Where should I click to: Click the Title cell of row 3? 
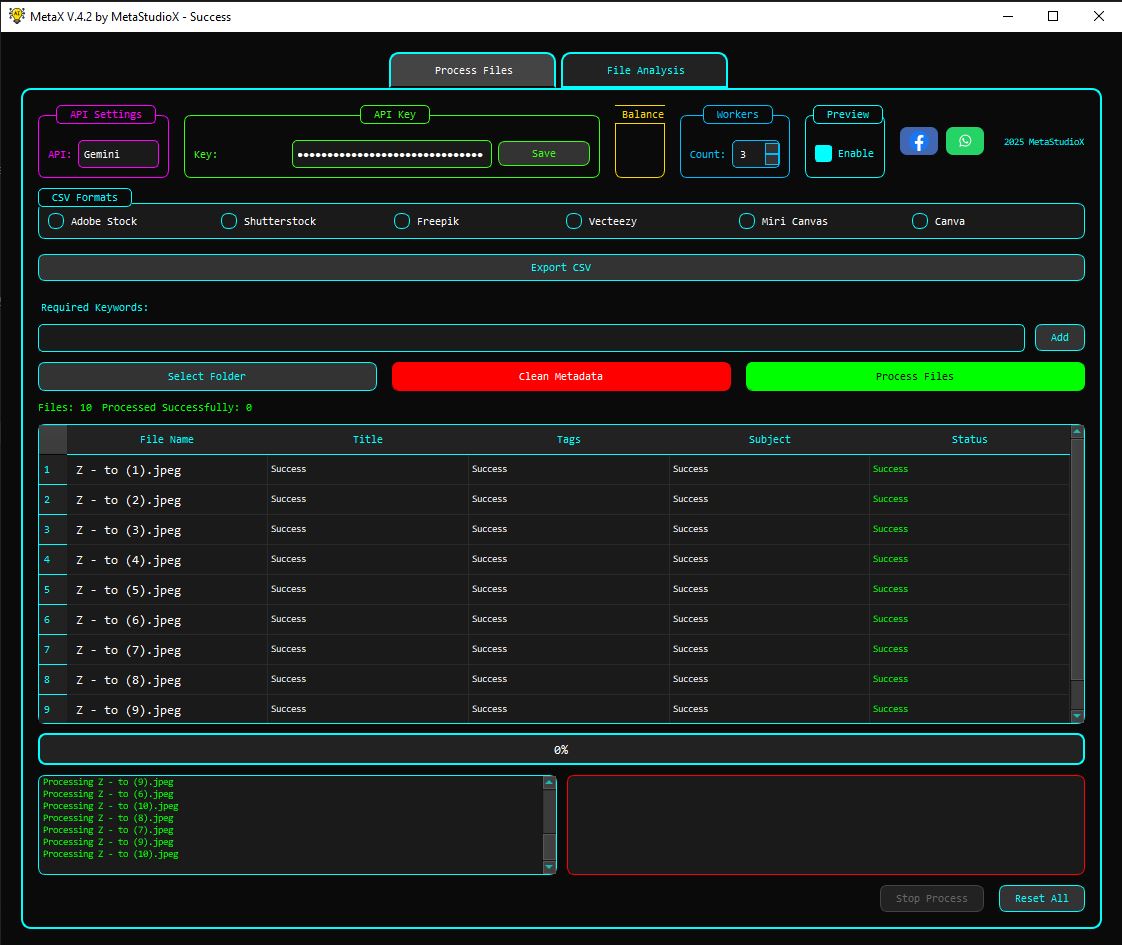[x=368, y=529]
